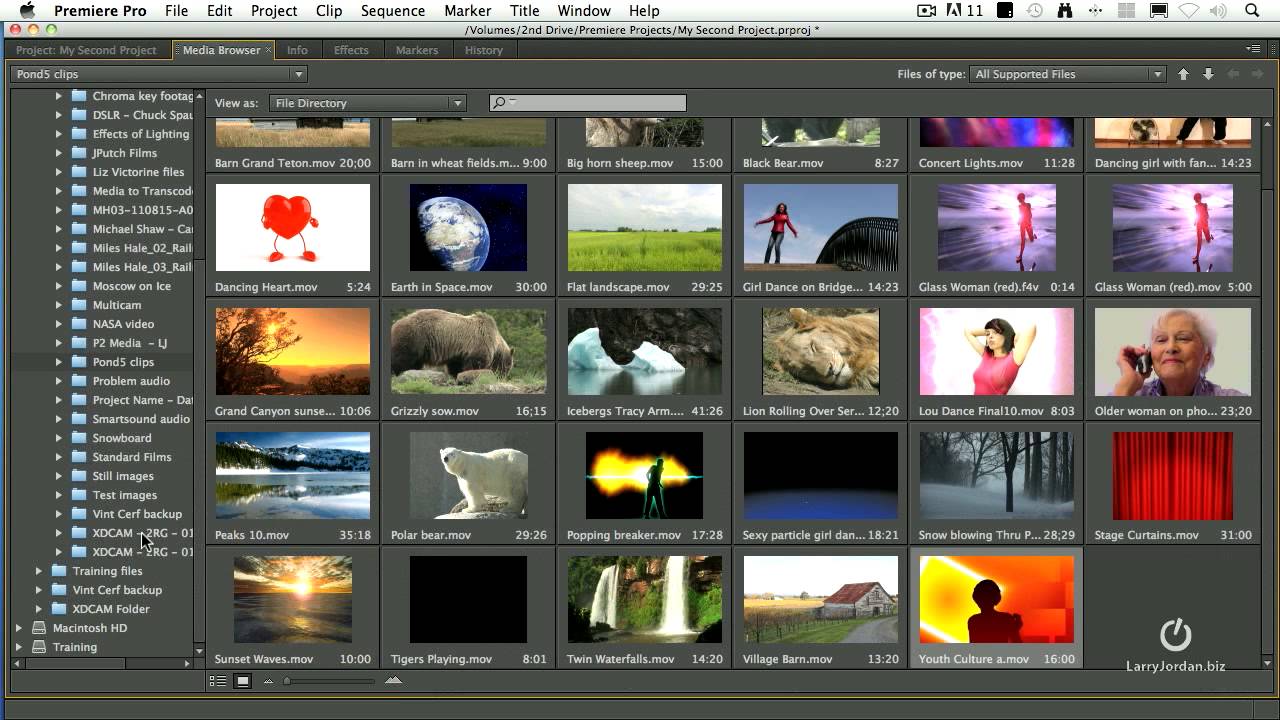
Task: Expand the Test images folder triangle
Action: point(58,495)
